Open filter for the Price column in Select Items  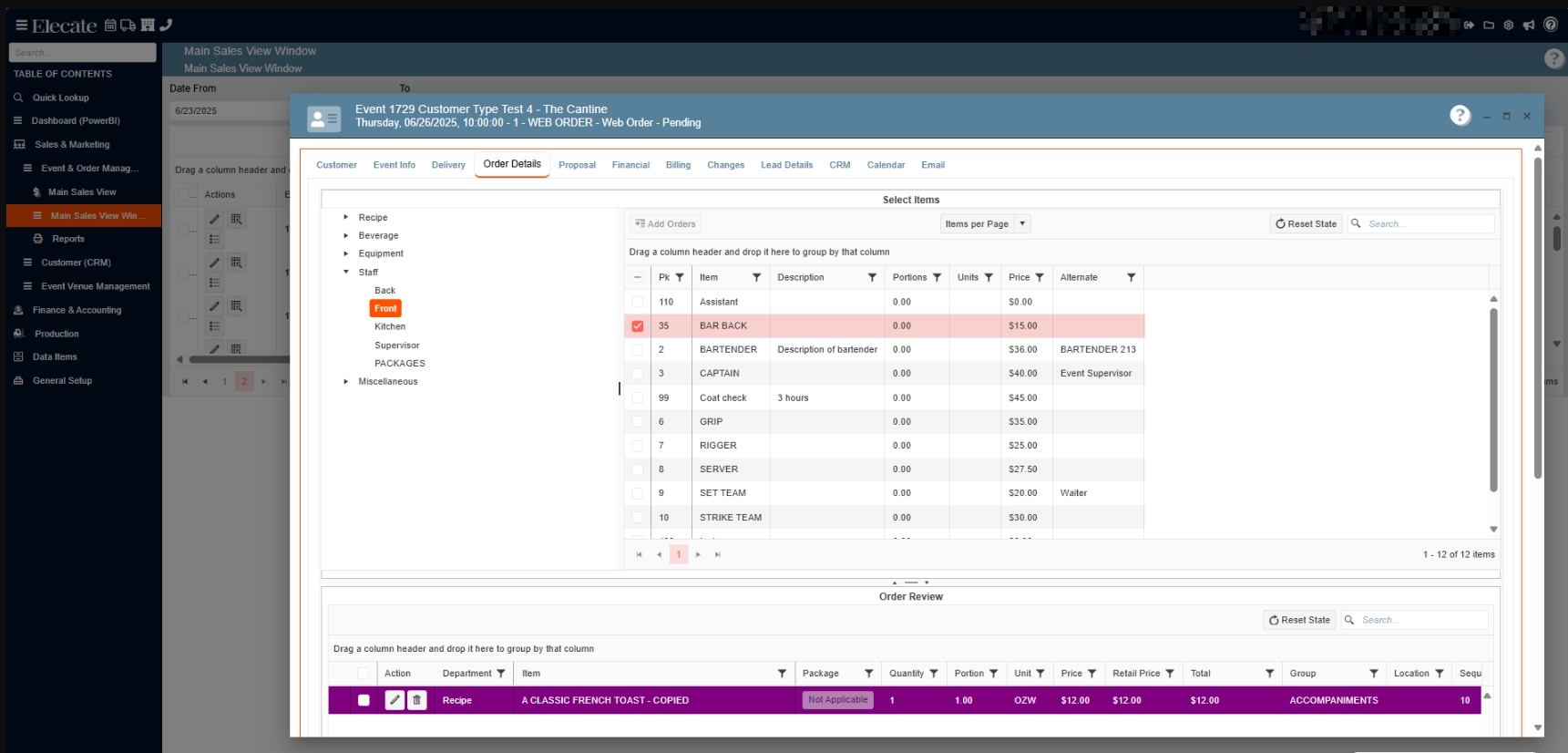1040,278
